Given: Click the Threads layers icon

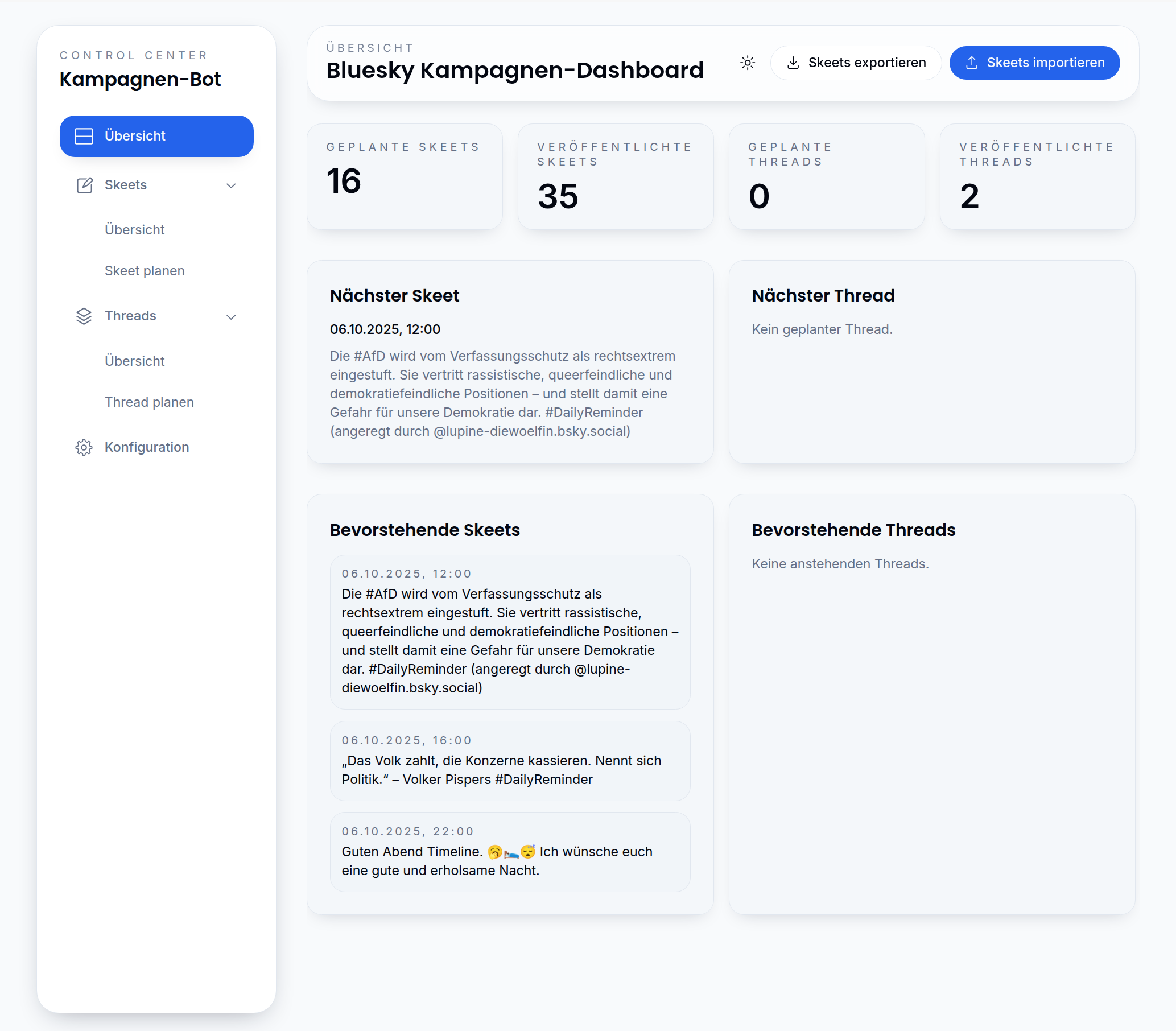Looking at the screenshot, I should [x=84, y=316].
